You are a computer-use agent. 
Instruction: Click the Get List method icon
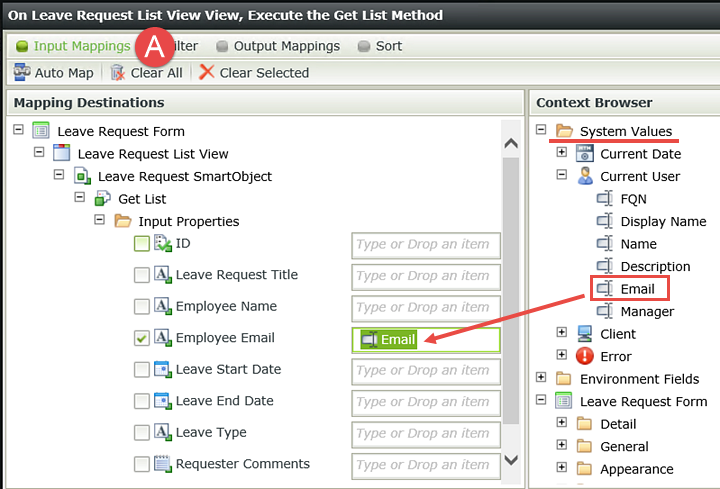[102, 198]
